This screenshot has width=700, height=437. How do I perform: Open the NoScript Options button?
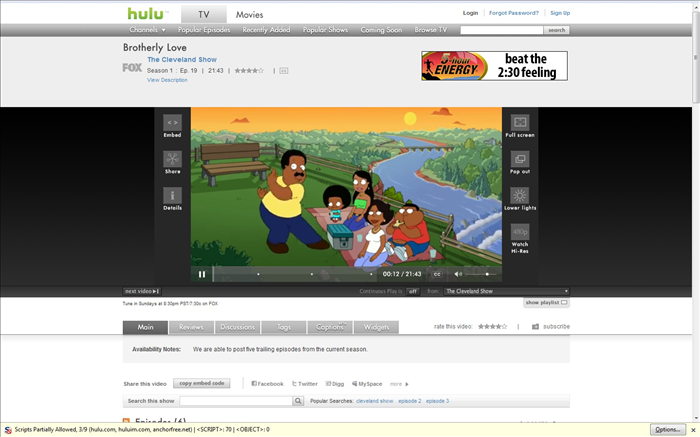[x=668, y=429]
